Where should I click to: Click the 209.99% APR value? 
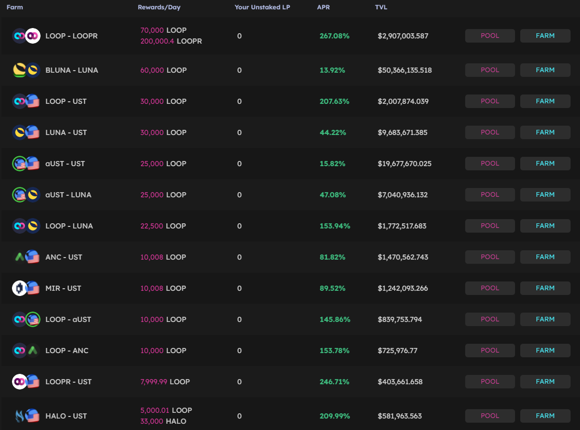coord(335,416)
